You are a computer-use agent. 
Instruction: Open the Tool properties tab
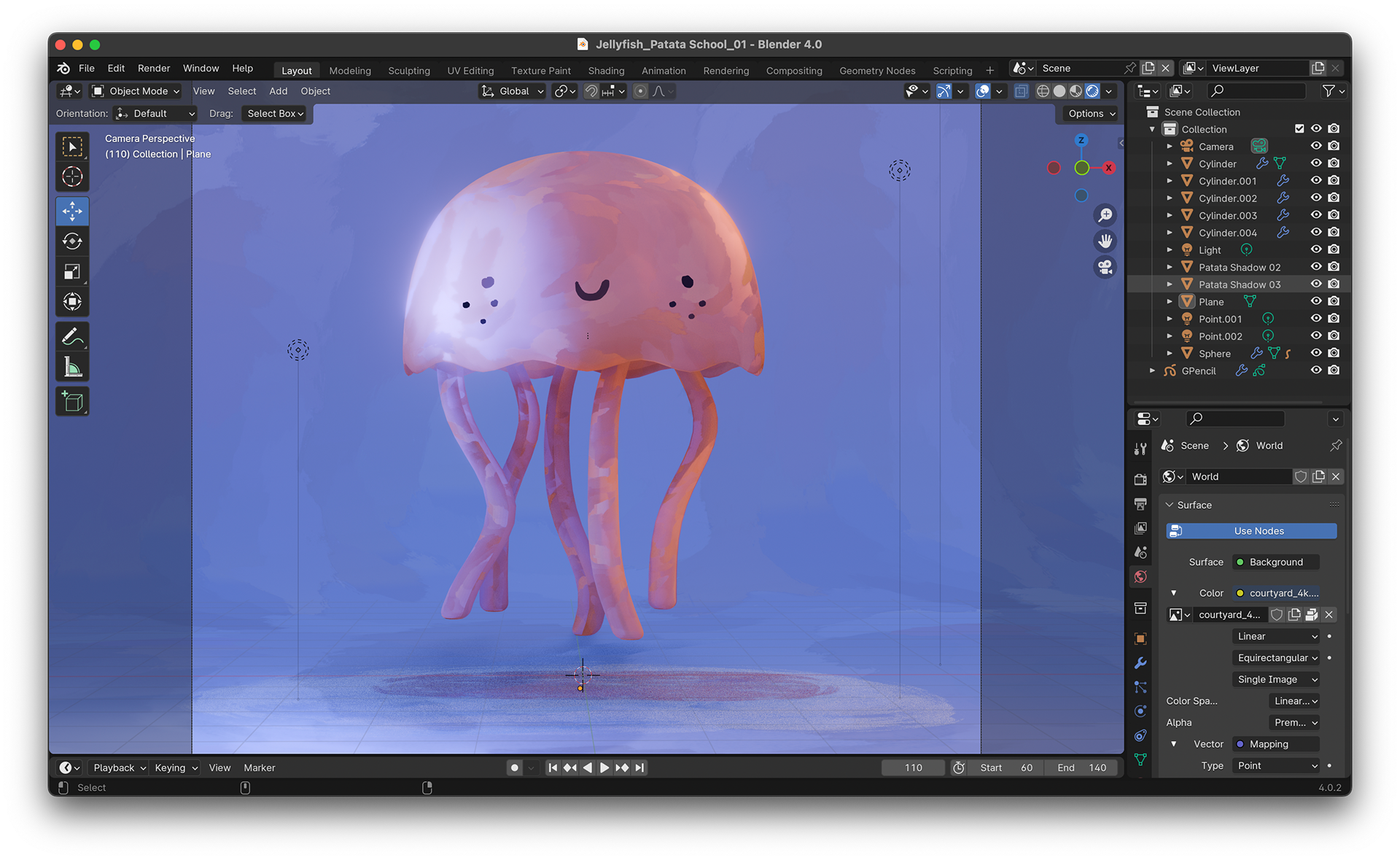point(1140,449)
